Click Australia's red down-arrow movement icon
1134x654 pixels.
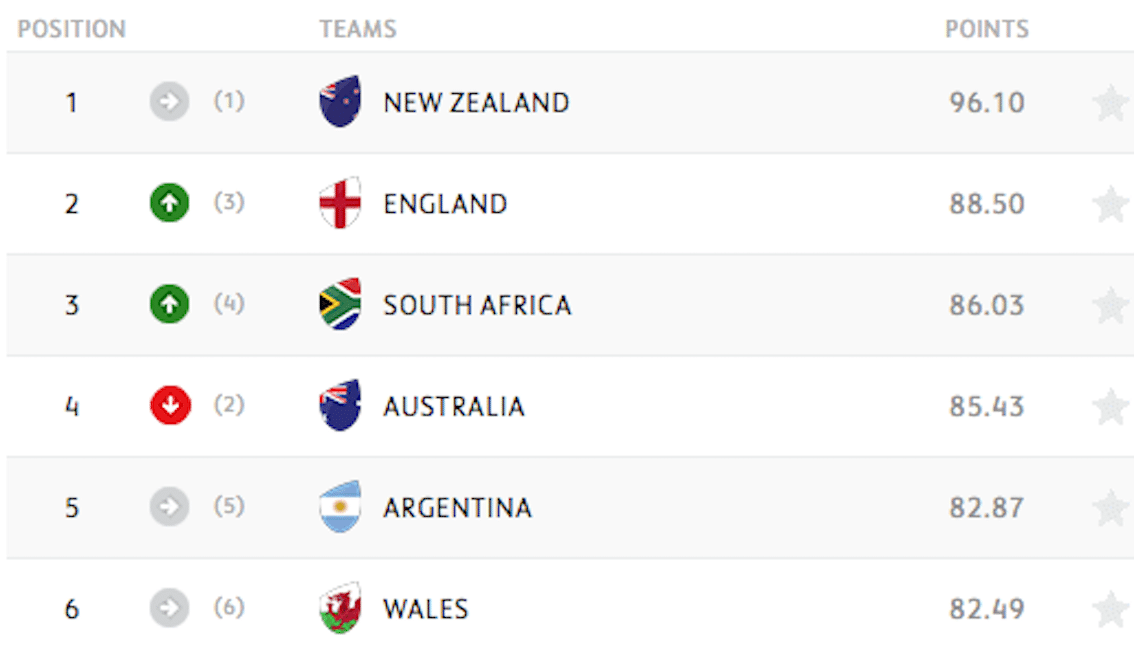(170, 405)
